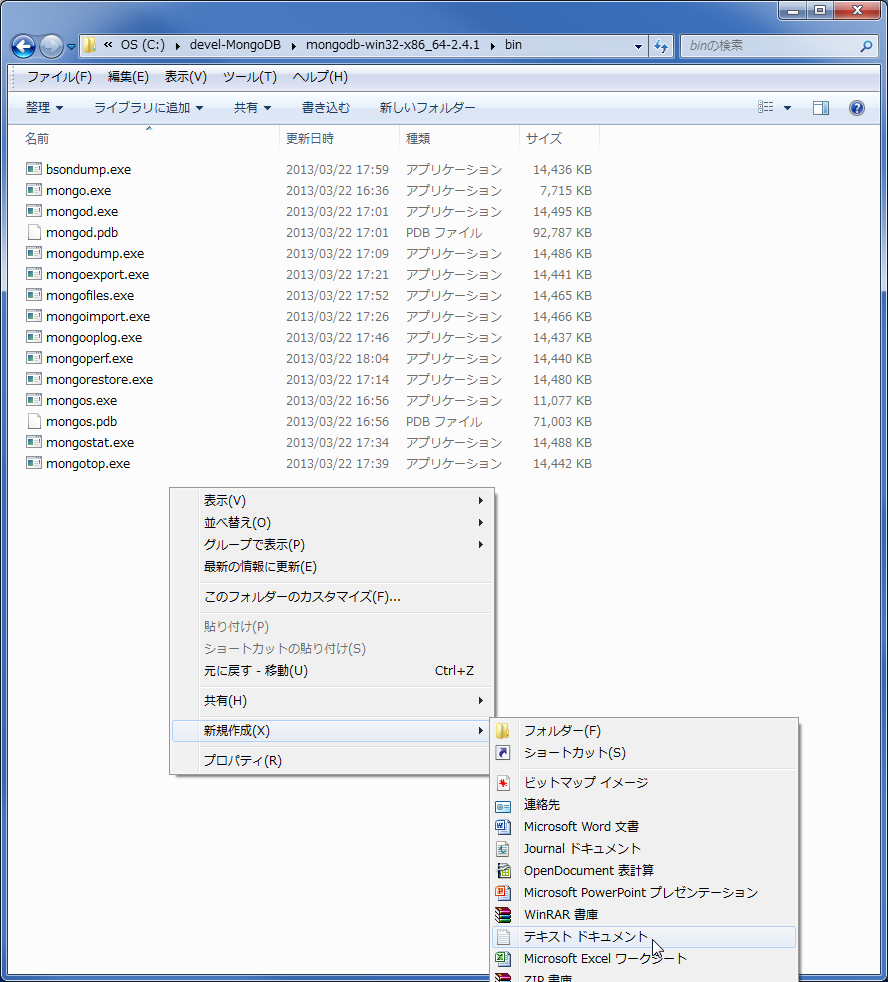This screenshot has width=888, height=982.
Task: Select 新規作成(X) in context menu
Action: pyautogui.click(x=332, y=731)
